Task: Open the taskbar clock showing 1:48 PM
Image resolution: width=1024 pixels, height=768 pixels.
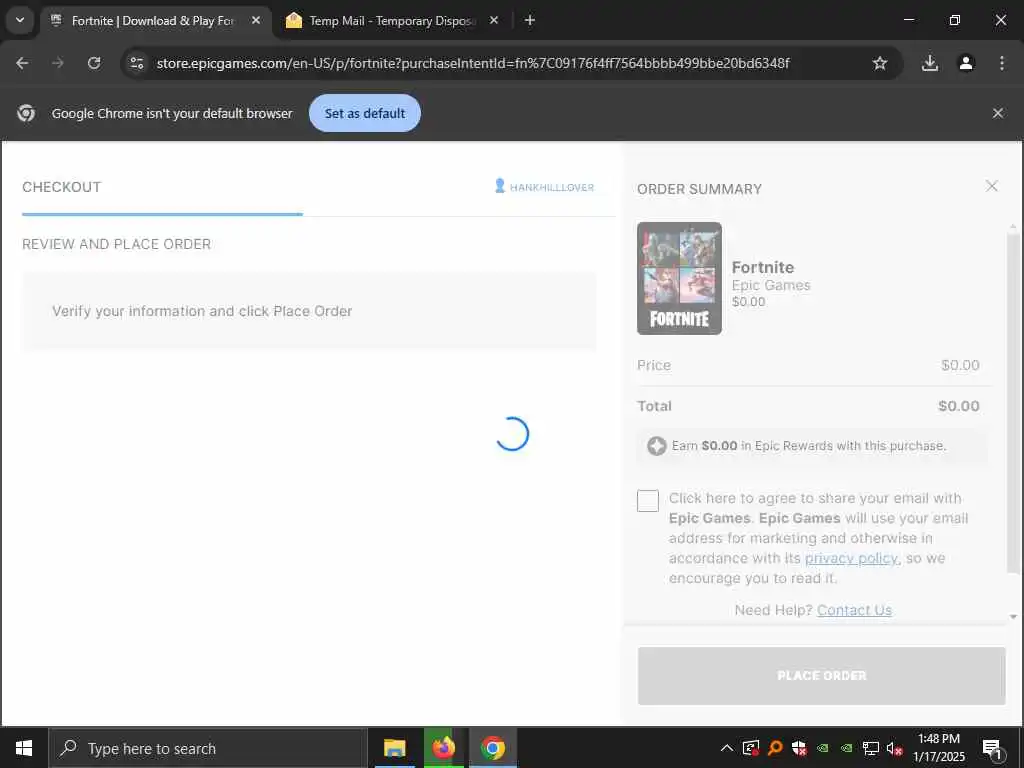Action: pyautogui.click(x=938, y=748)
